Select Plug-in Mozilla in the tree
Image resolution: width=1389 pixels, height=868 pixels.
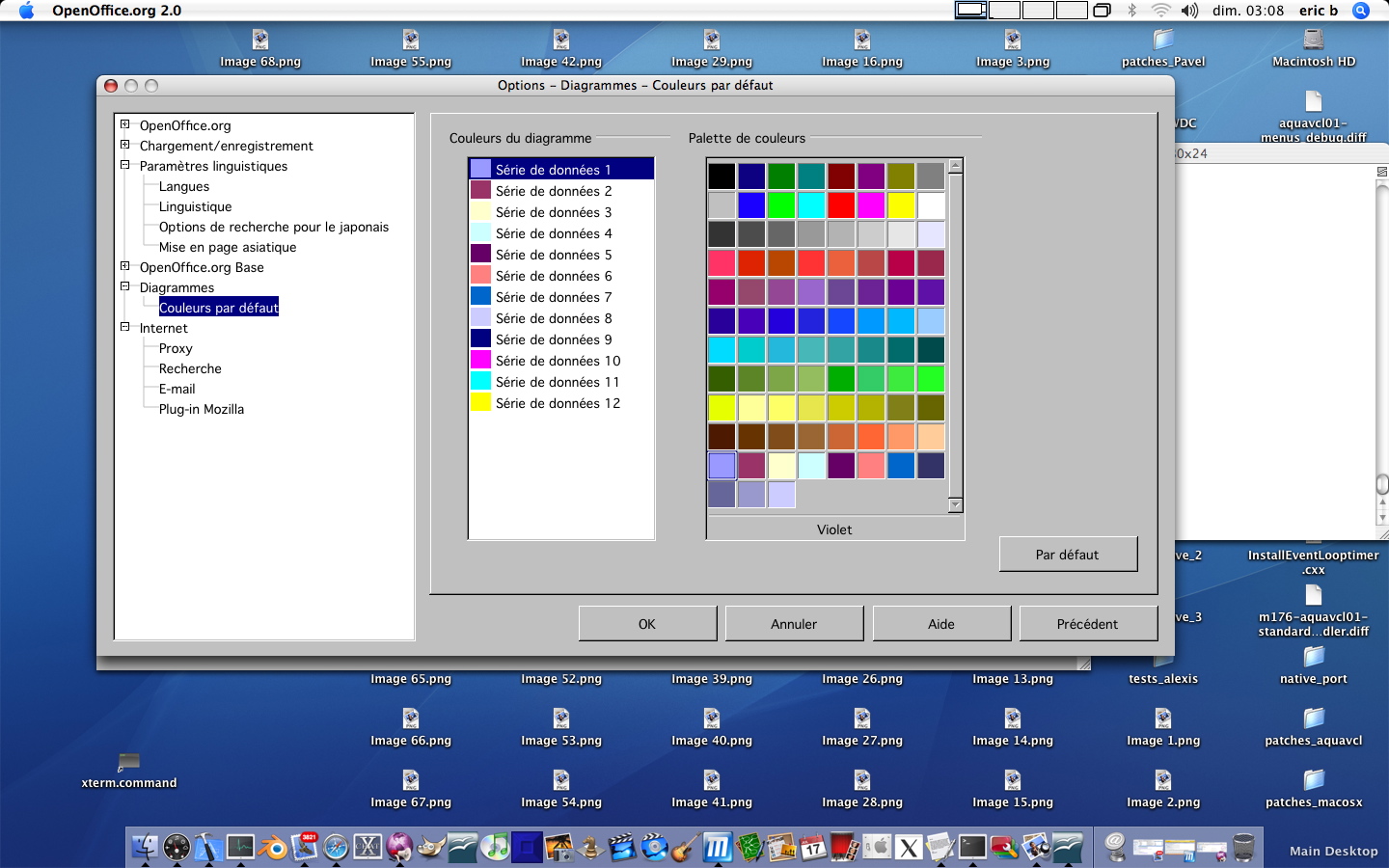(202, 409)
